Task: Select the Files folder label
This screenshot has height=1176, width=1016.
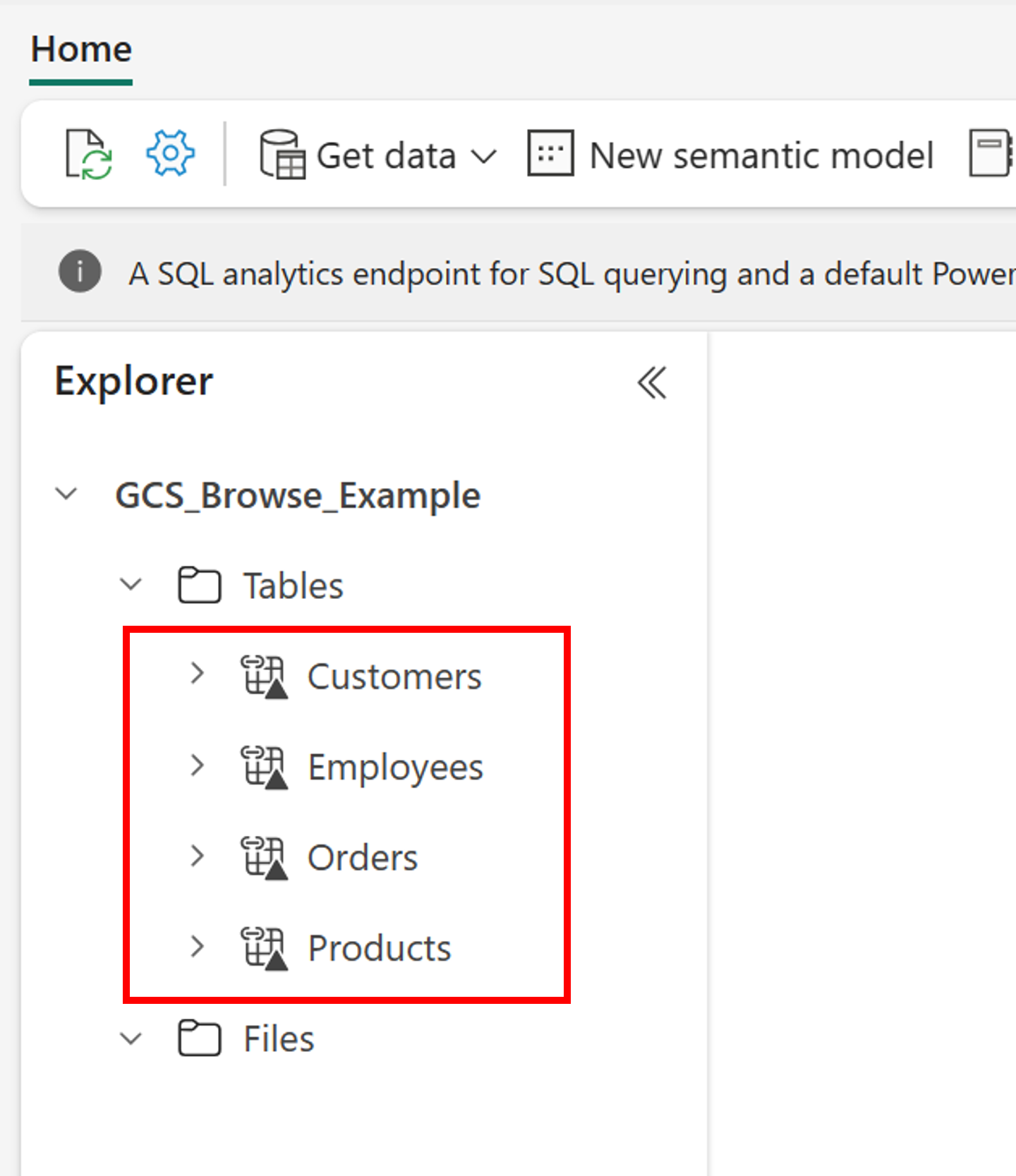Action: pyautogui.click(x=279, y=1039)
